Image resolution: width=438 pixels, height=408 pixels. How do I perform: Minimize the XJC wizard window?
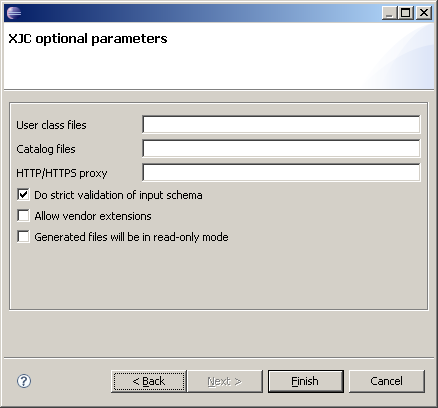click(389, 13)
